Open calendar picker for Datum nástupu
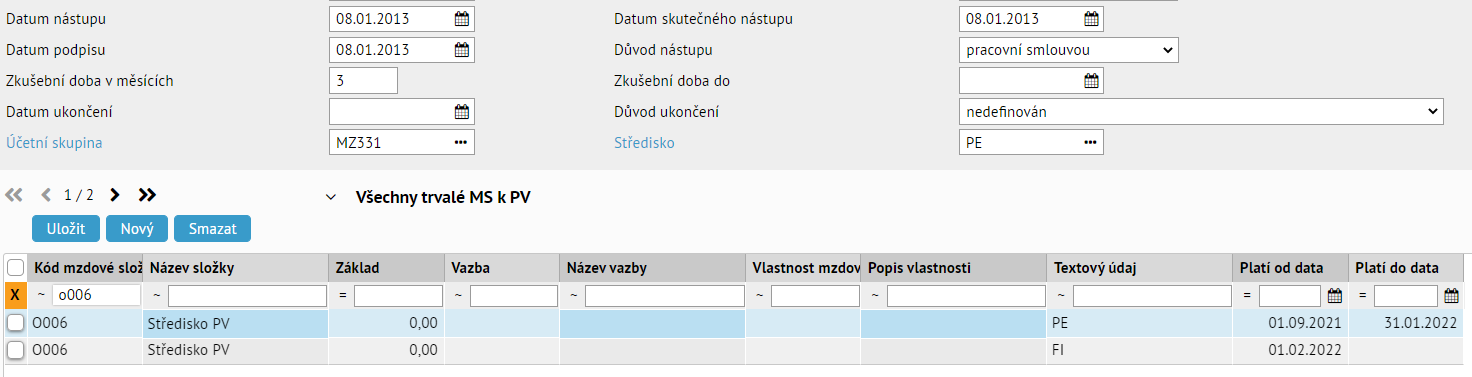The width and height of the screenshot is (1472, 377). point(461,19)
